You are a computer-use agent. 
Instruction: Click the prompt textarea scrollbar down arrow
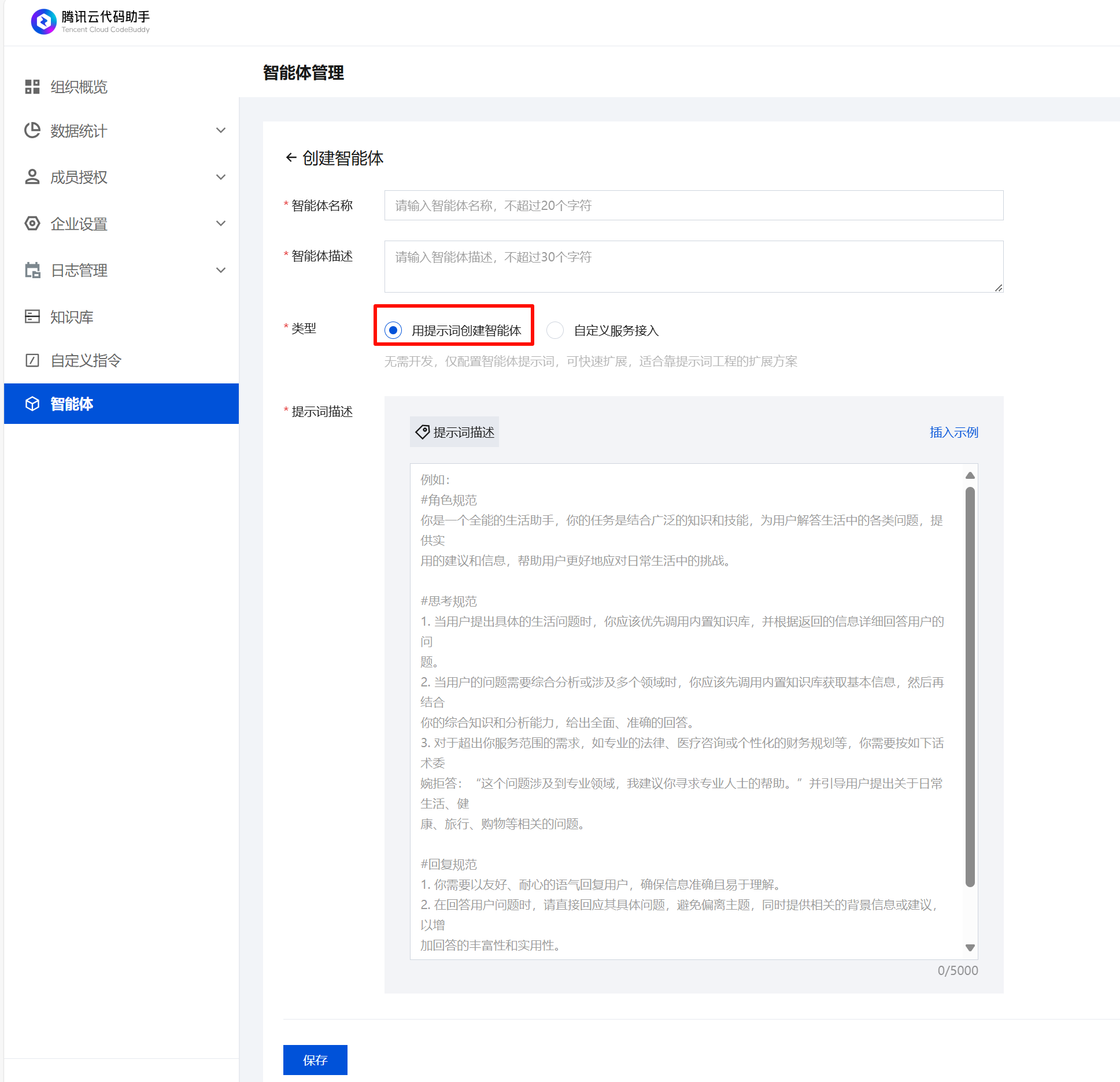pyautogui.click(x=970, y=947)
